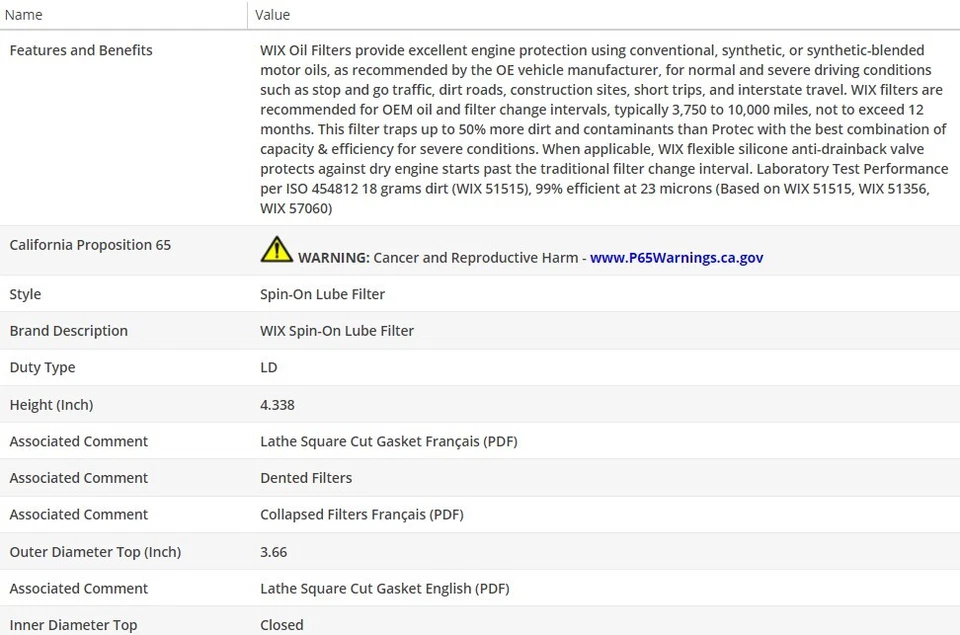Click the California Proposition 65 label
The image size is (960, 635).
click(x=90, y=245)
